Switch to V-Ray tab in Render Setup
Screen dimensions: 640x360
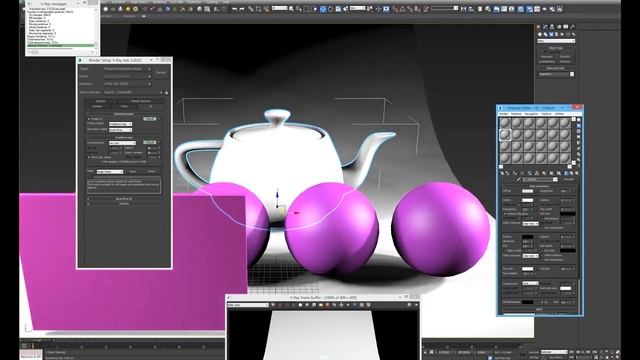pos(124,107)
